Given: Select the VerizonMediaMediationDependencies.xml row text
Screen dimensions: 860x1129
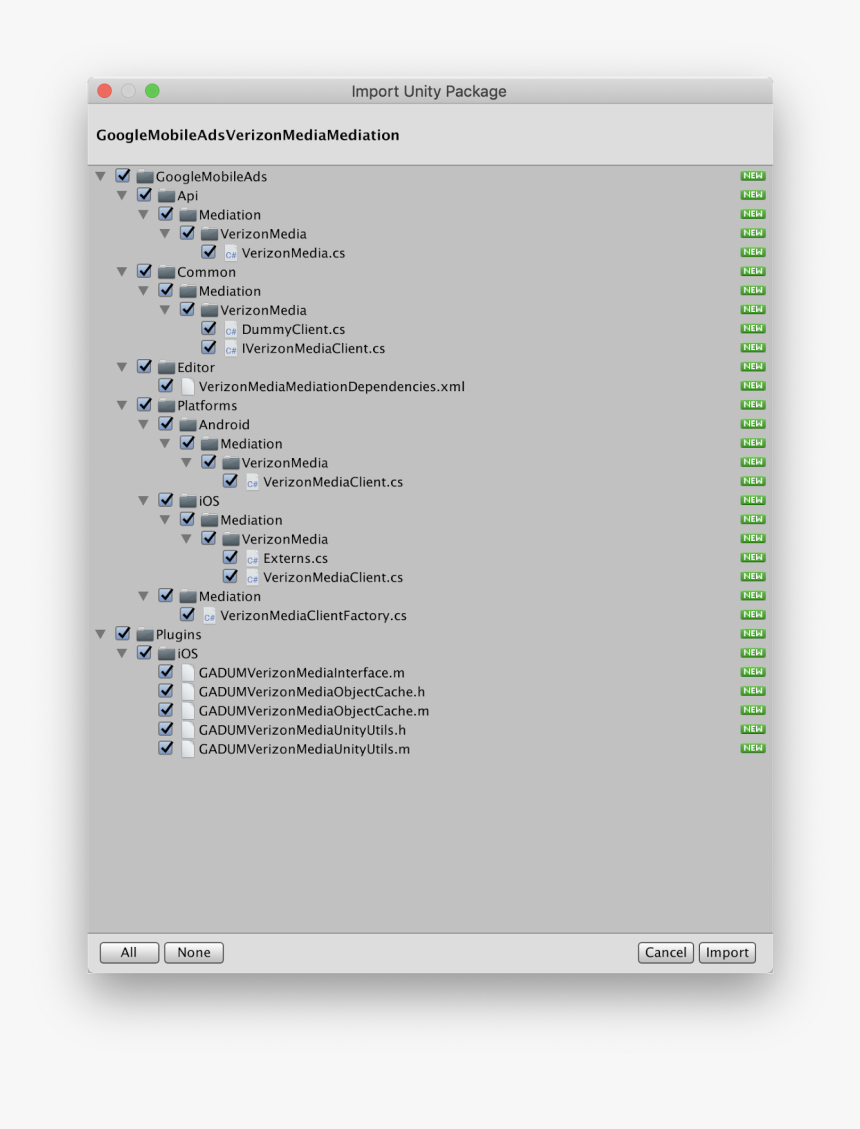Looking at the screenshot, I should click(x=331, y=387).
